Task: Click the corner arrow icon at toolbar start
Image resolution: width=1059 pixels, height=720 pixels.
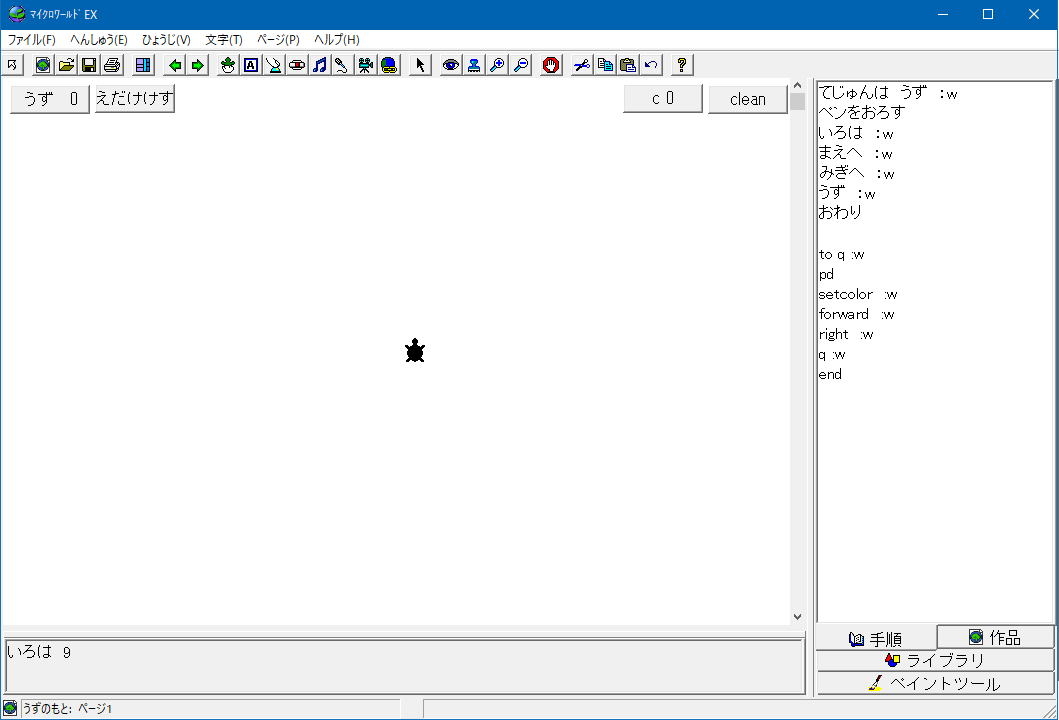Action: (x=12, y=65)
